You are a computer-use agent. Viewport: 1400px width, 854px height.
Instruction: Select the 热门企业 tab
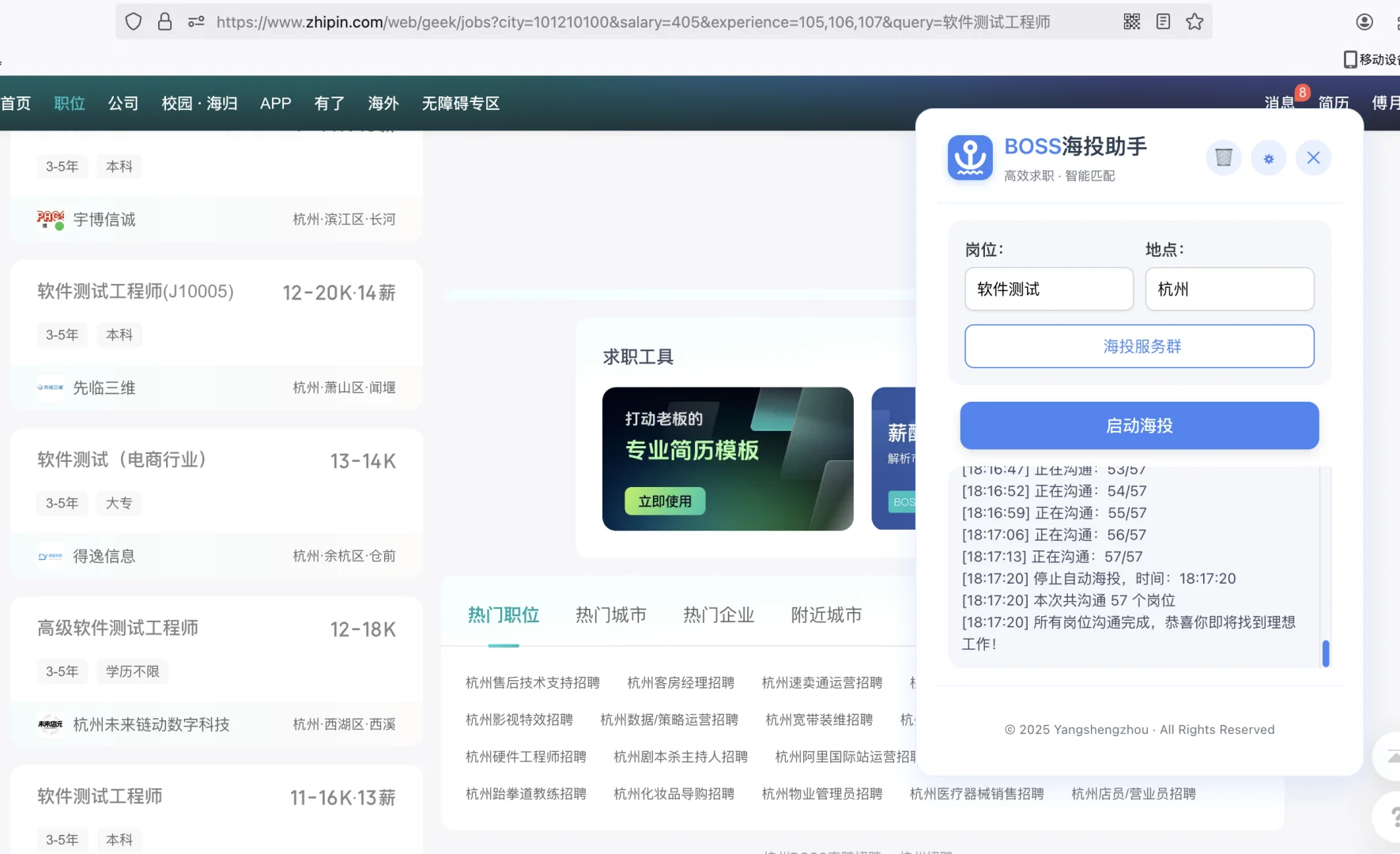click(718, 614)
